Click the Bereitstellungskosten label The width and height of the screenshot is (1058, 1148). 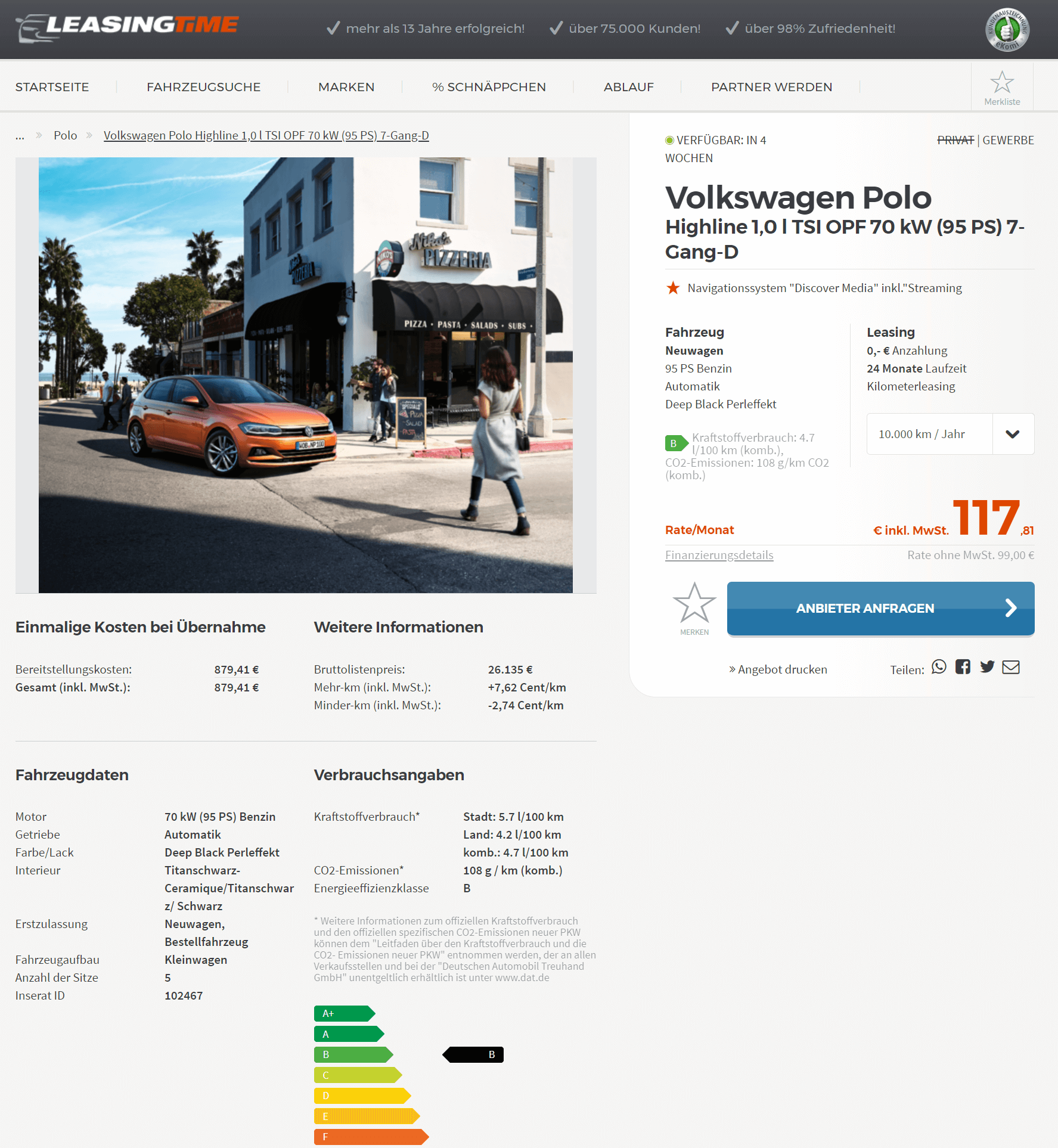(x=73, y=669)
